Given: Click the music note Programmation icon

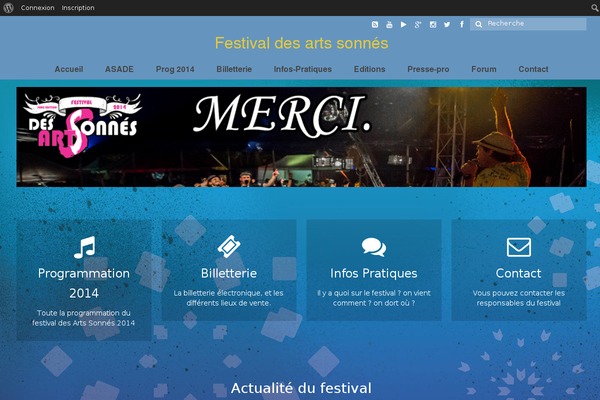Looking at the screenshot, I should 84,247.
